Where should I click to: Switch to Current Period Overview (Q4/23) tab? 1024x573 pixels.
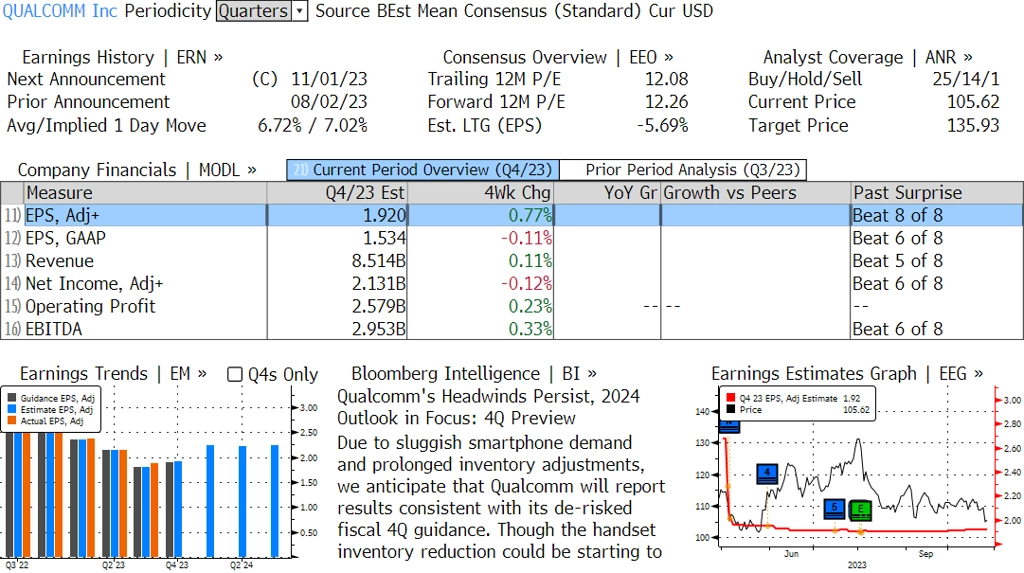tap(423, 170)
